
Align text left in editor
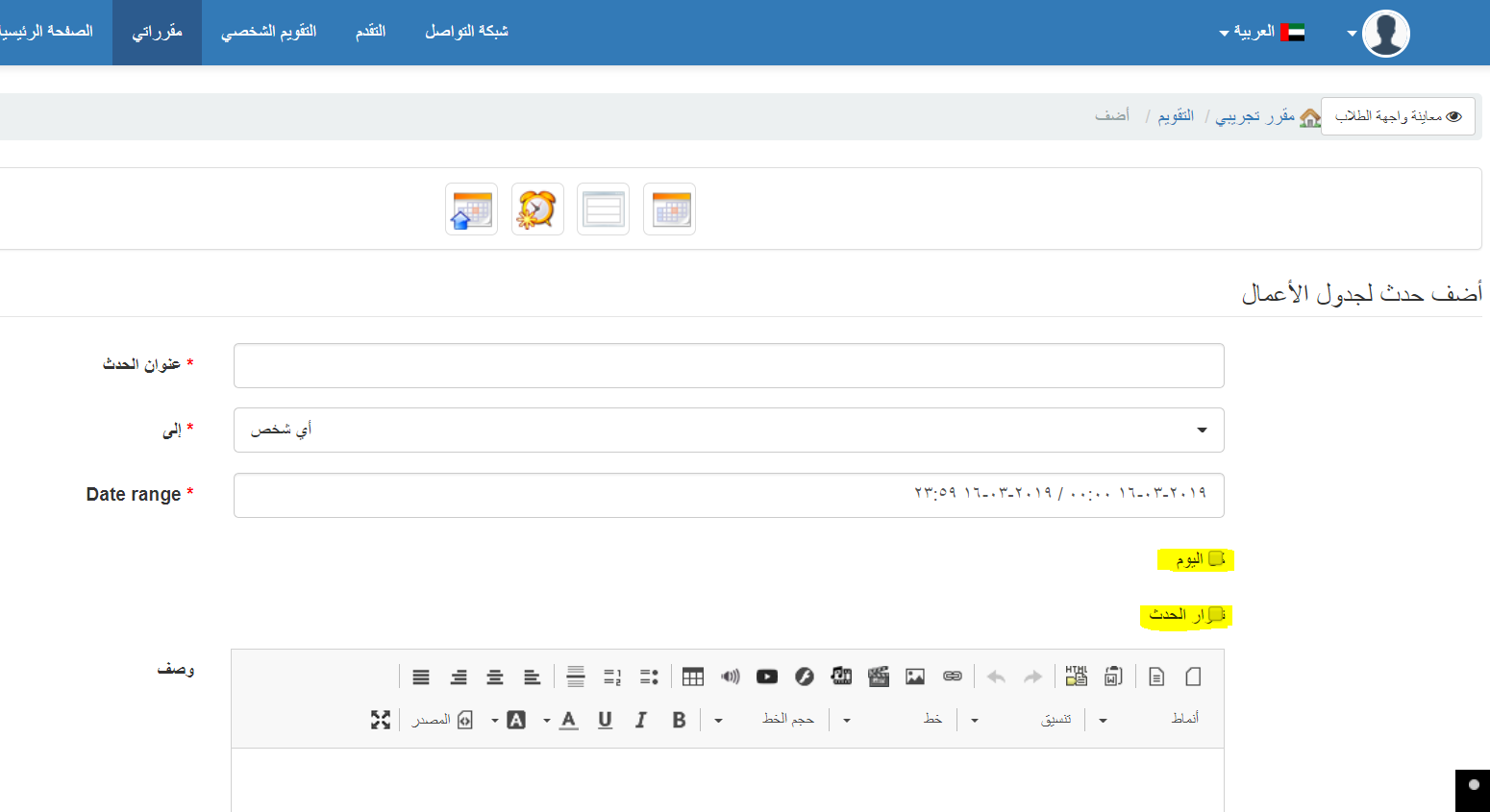click(532, 677)
